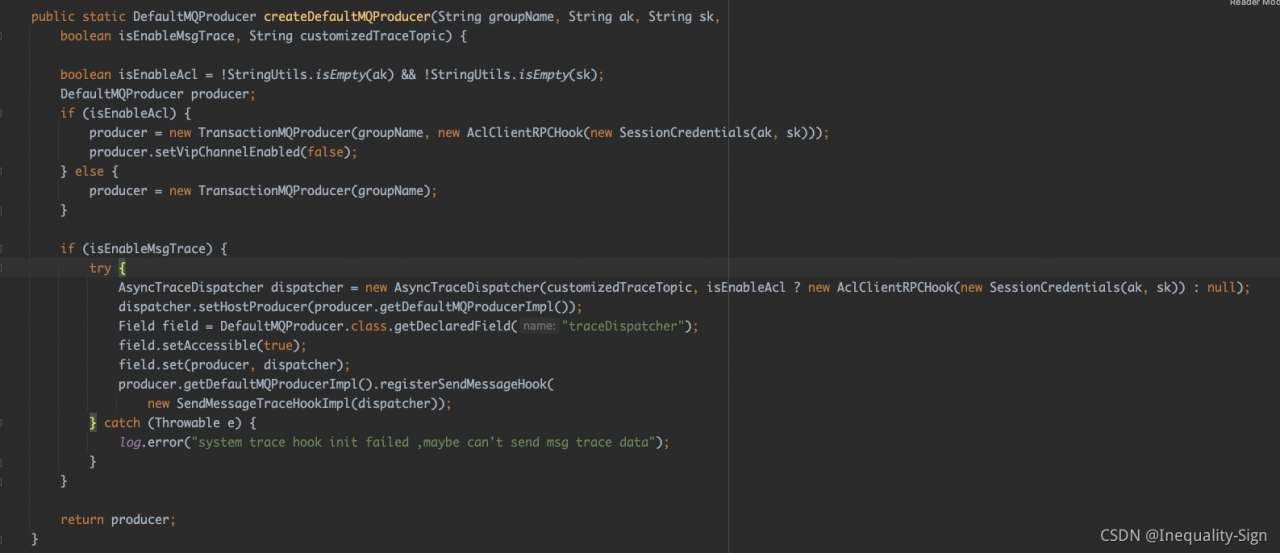
Task: Click 'registerSendMessageHook' method call
Action: [463, 384]
